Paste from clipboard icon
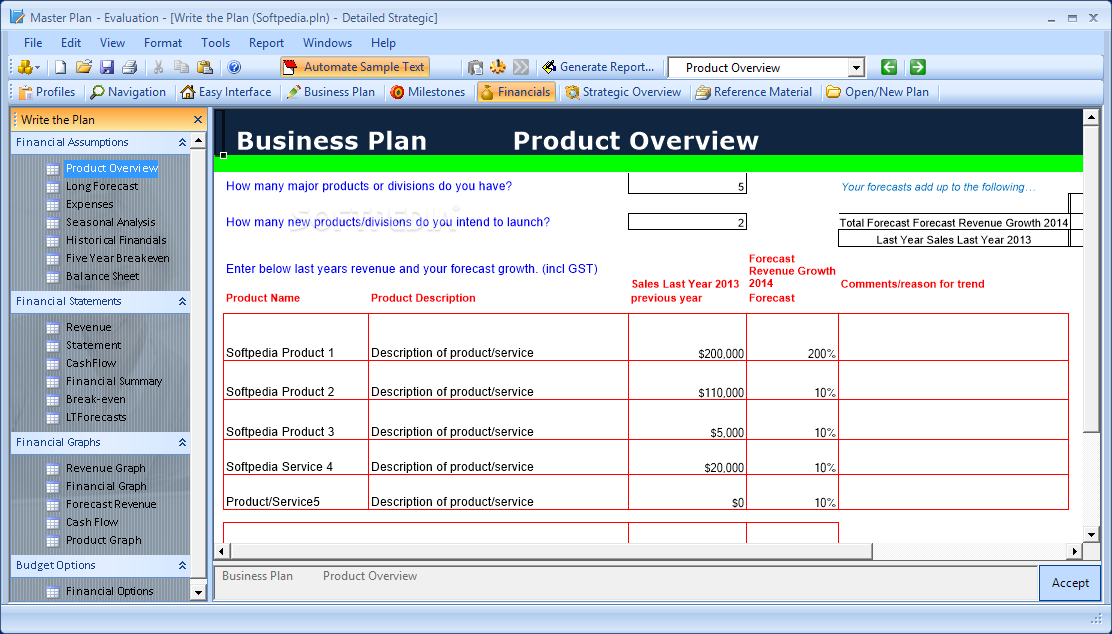The height and width of the screenshot is (634, 1112). coord(204,67)
